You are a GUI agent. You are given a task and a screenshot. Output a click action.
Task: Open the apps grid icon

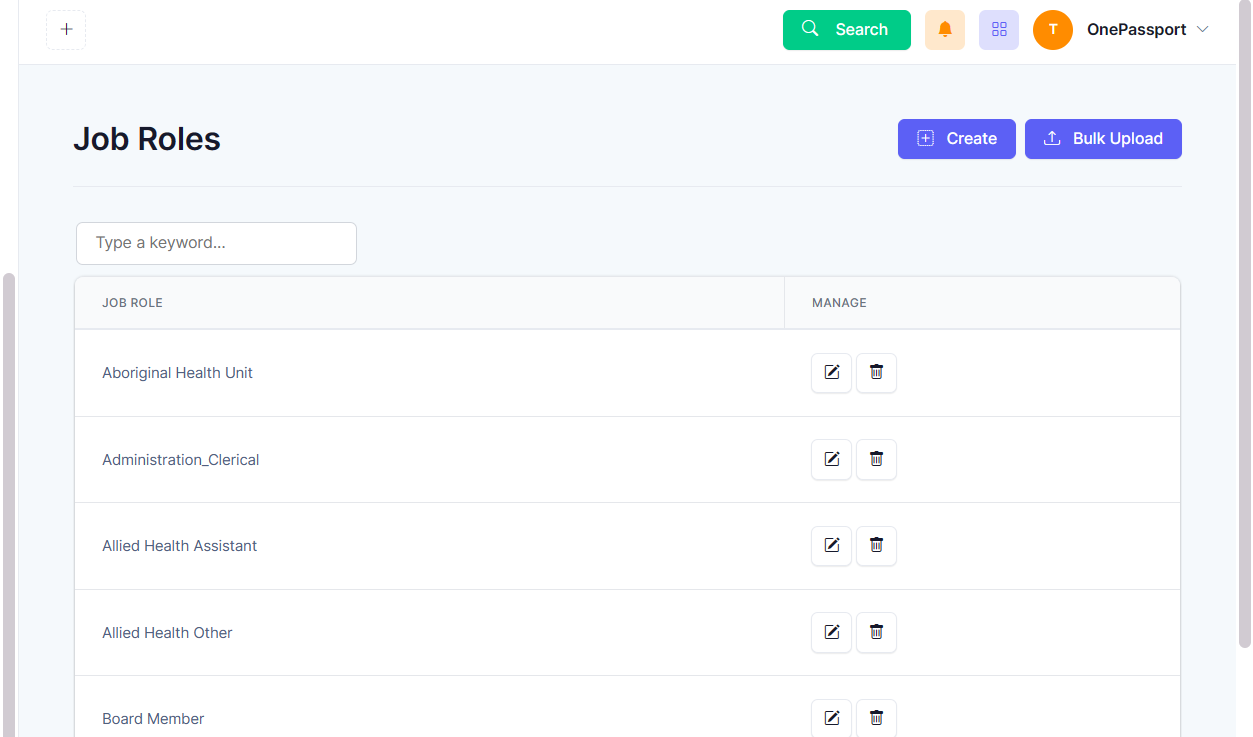pos(999,30)
